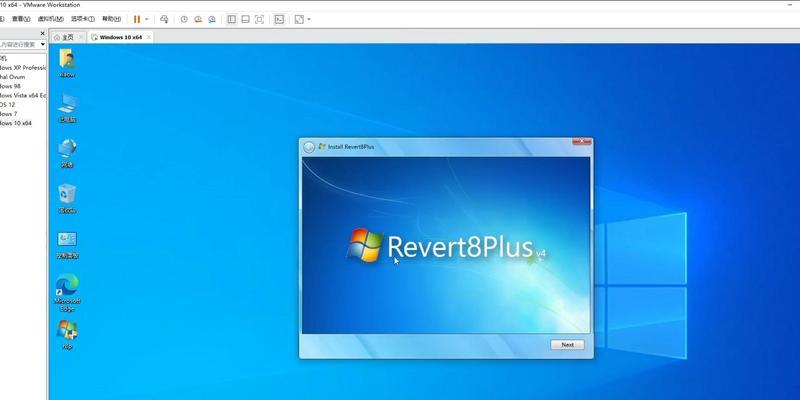The width and height of the screenshot is (800, 400).
Task: Open the library search dropdown arrow
Action: click(43, 44)
